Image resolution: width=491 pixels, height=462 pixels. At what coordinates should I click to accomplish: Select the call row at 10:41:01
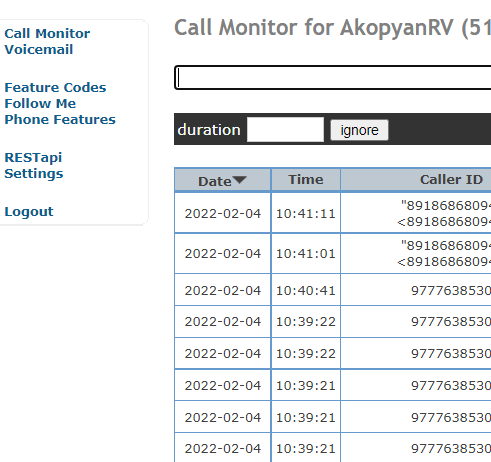pos(333,254)
